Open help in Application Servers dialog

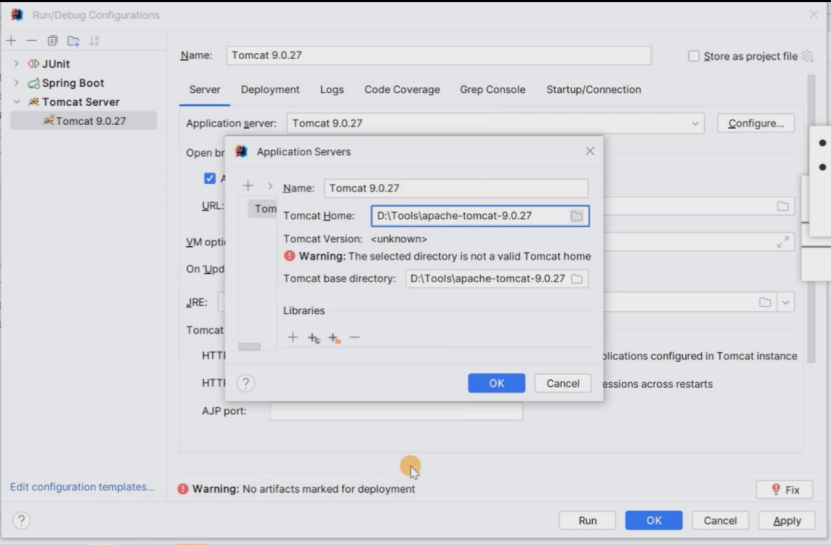tap(245, 383)
